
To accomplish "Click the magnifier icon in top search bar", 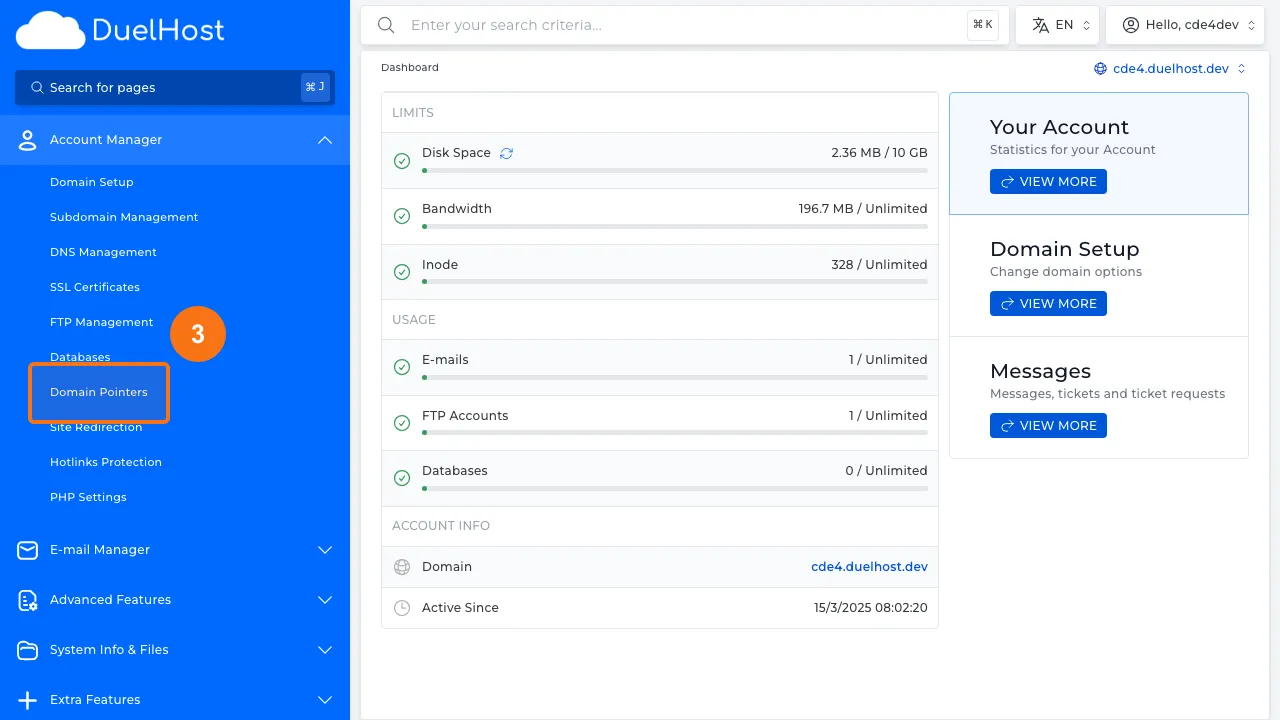I will click(386, 25).
